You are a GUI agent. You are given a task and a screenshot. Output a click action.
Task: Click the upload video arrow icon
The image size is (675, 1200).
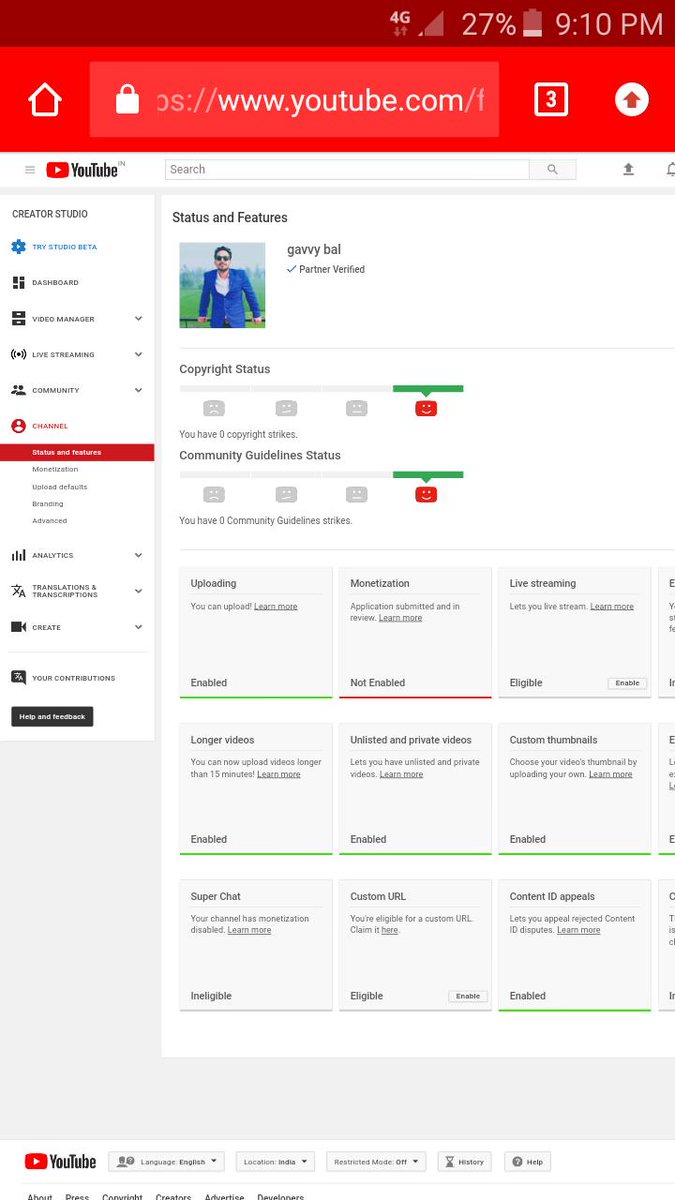628,170
